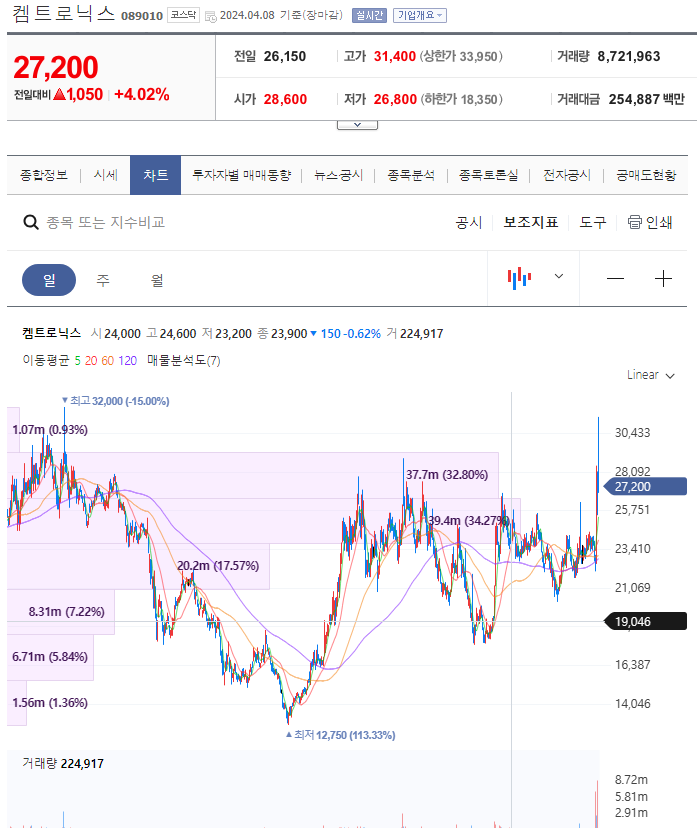Click the 최저 12,750 low marker
Viewport: 697px width, 828px height.
[x=341, y=735]
